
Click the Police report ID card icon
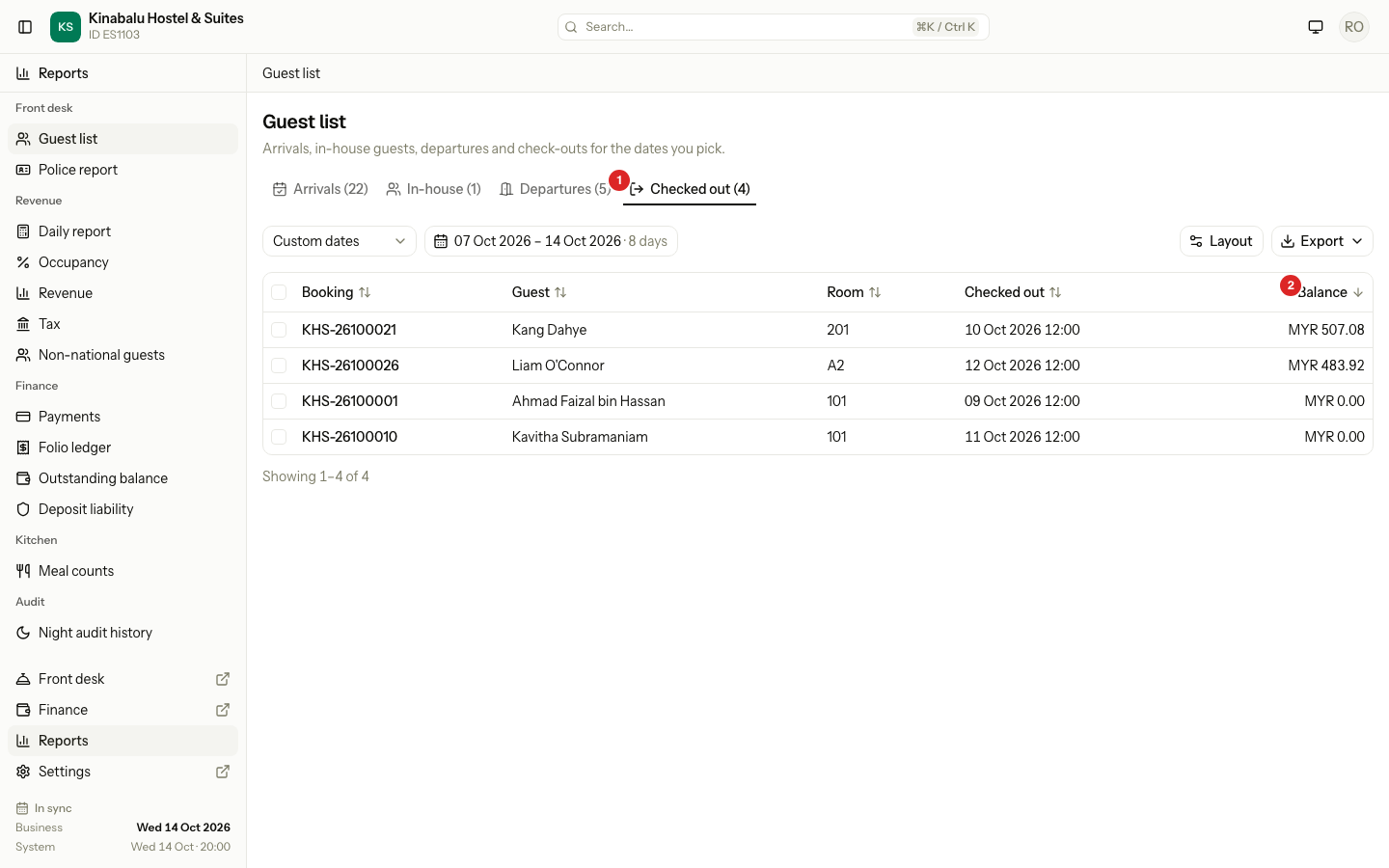23,170
